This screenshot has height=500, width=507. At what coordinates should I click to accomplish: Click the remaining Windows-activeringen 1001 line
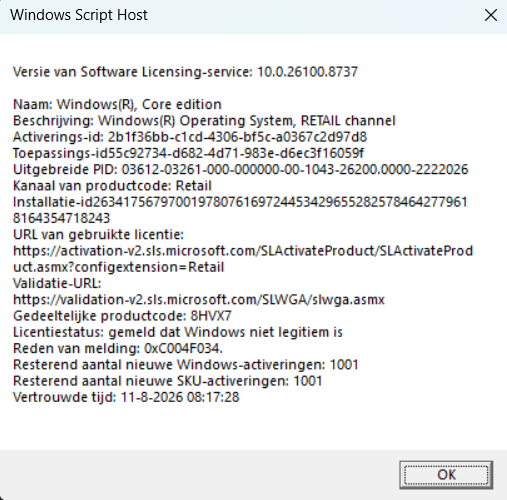186,365
